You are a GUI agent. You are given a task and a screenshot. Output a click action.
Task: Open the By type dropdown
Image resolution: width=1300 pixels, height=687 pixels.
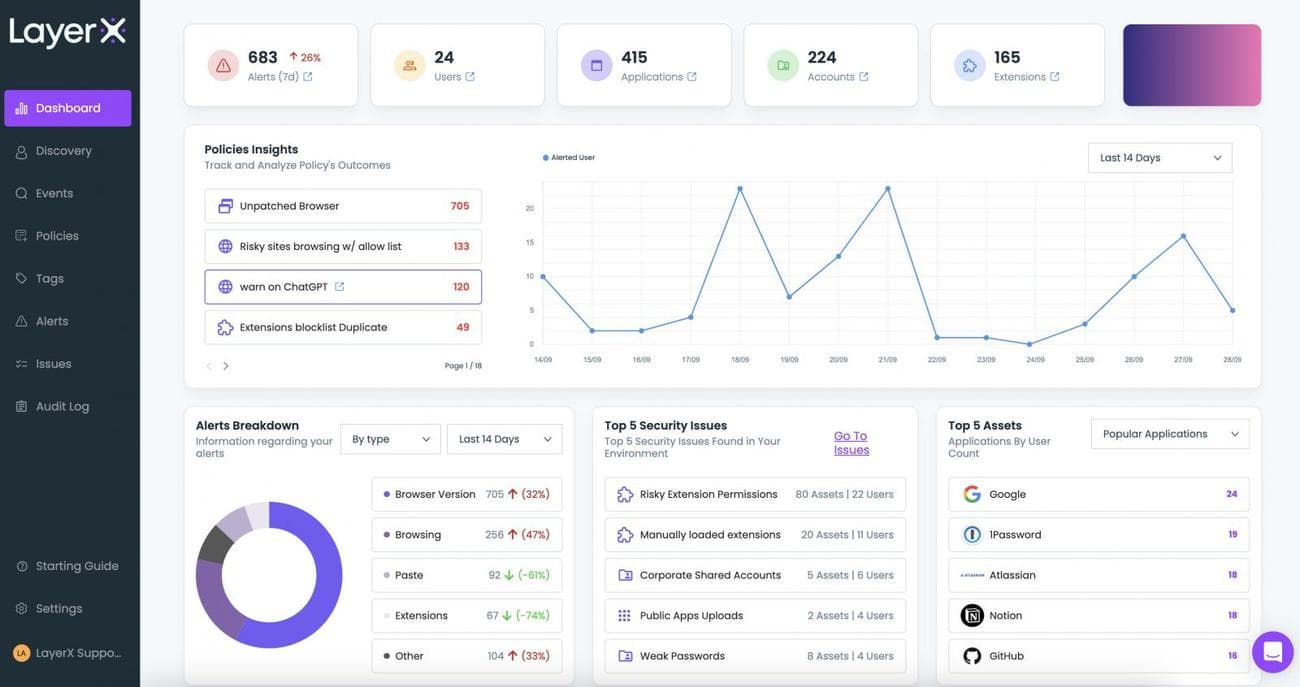(390, 437)
